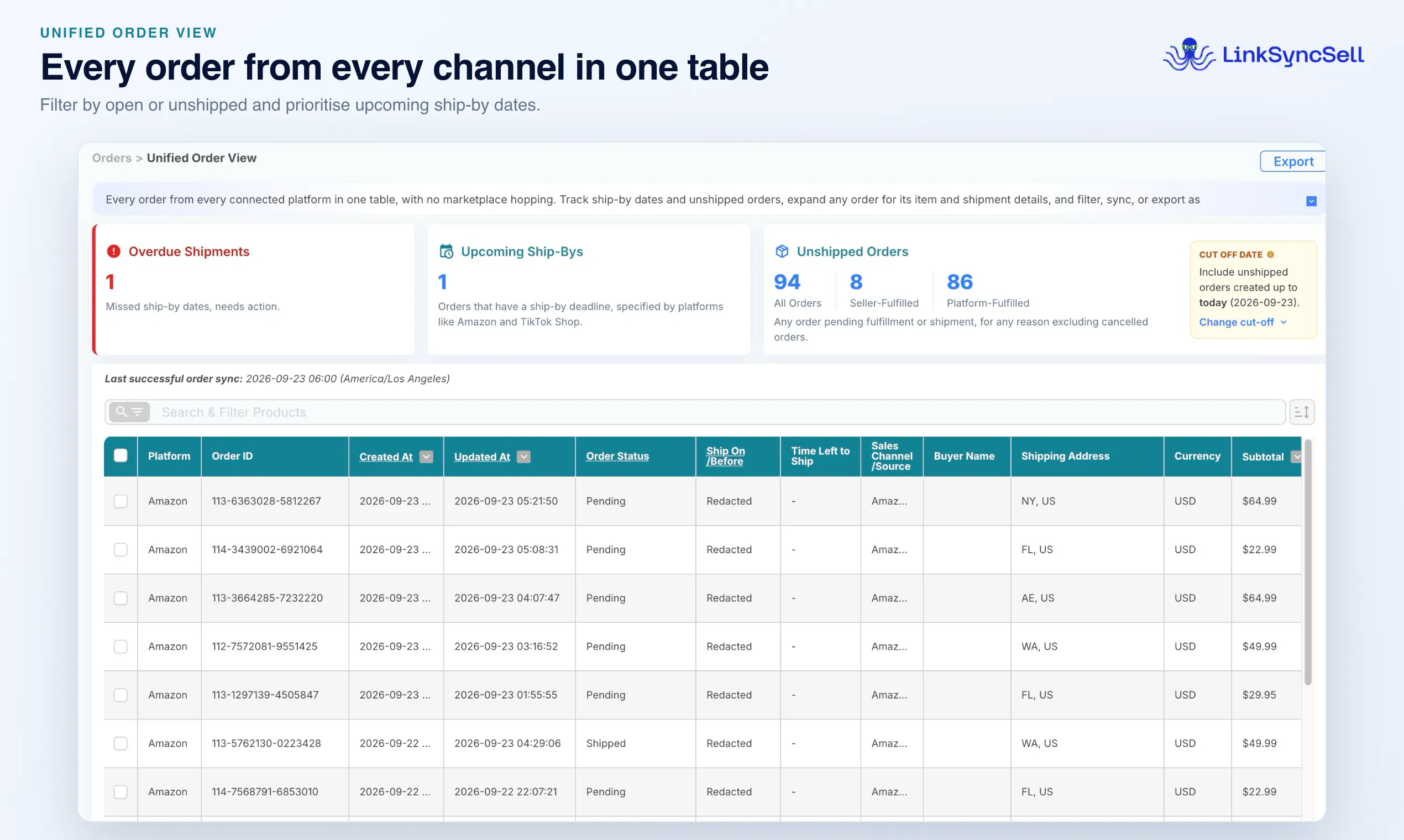The height and width of the screenshot is (840, 1404).
Task: Open the Subtotal column dropdown
Action: (1296, 457)
